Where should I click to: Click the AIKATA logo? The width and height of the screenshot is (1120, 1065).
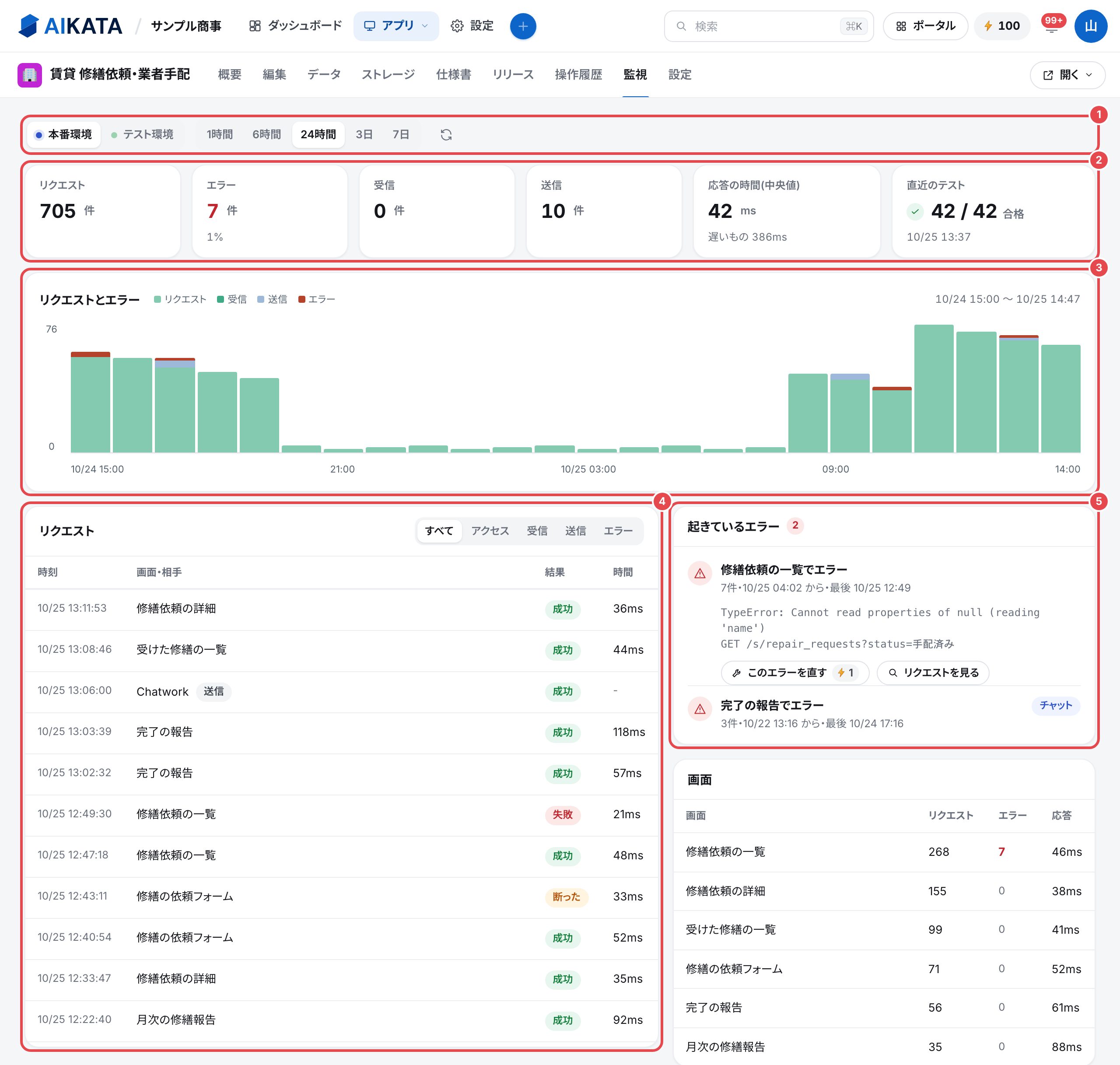click(70, 26)
